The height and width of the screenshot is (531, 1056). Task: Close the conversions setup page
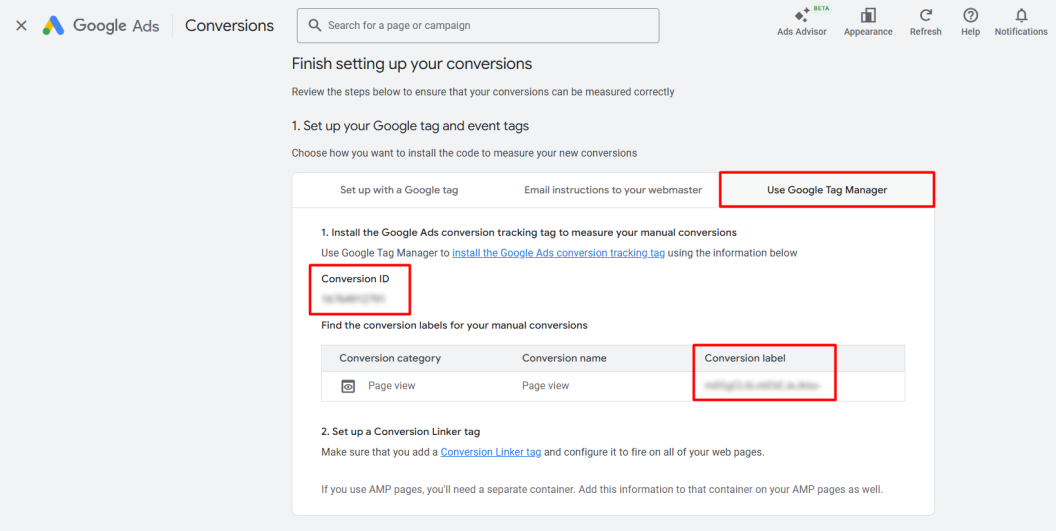coord(21,26)
